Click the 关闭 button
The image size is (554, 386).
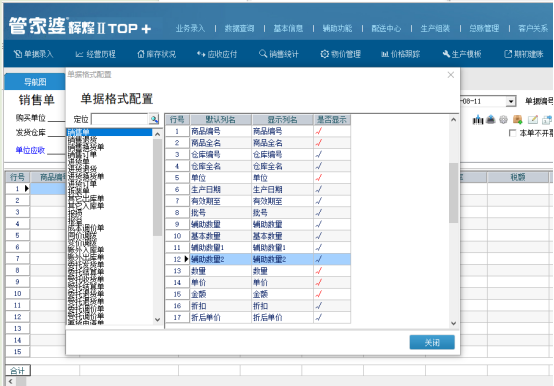click(x=432, y=342)
